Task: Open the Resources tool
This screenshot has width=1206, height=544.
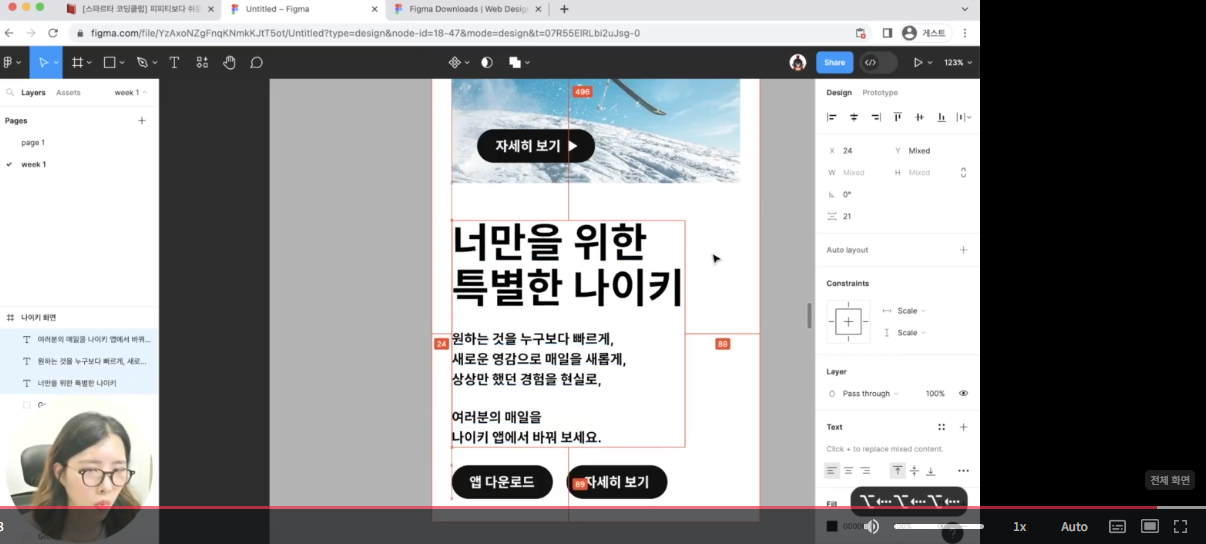Action: [x=202, y=62]
